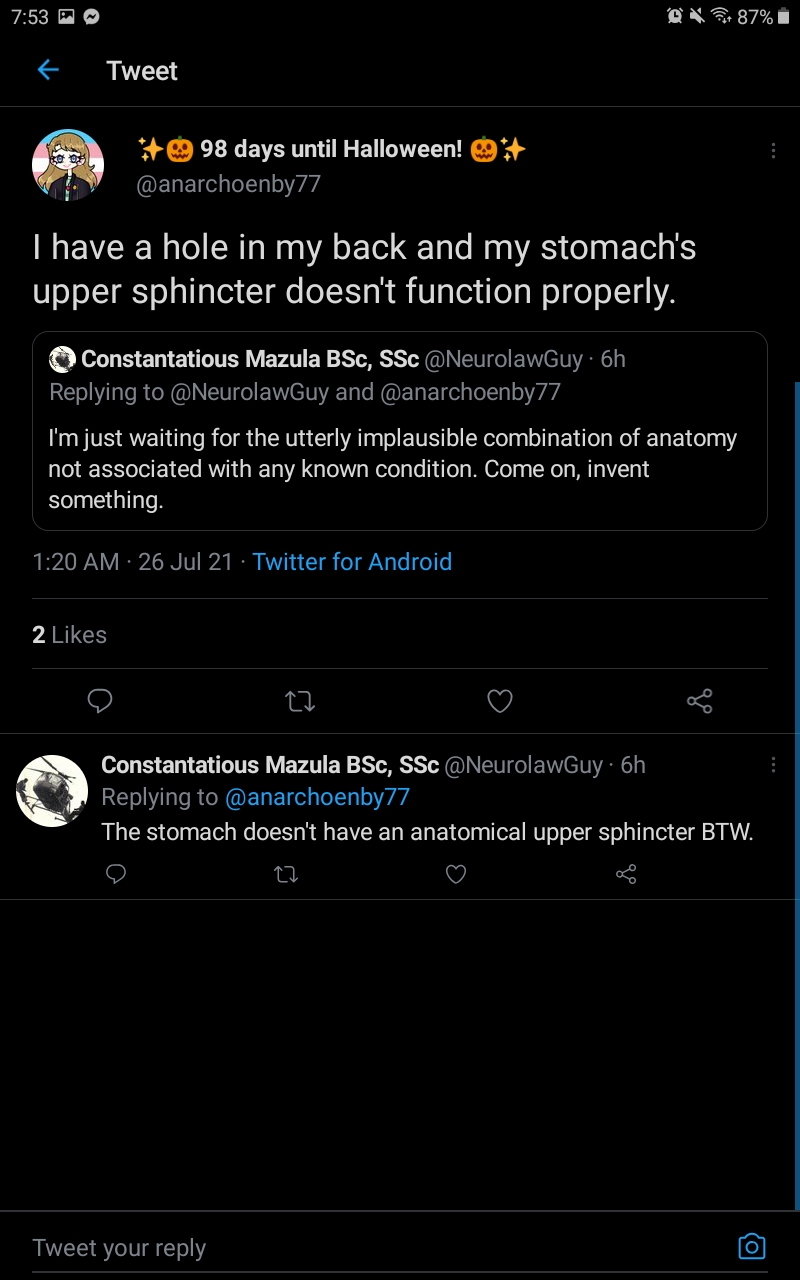This screenshot has height=1280, width=800.
Task: Click reply icon under NeurolawGuy's reply
Action: [116, 875]
